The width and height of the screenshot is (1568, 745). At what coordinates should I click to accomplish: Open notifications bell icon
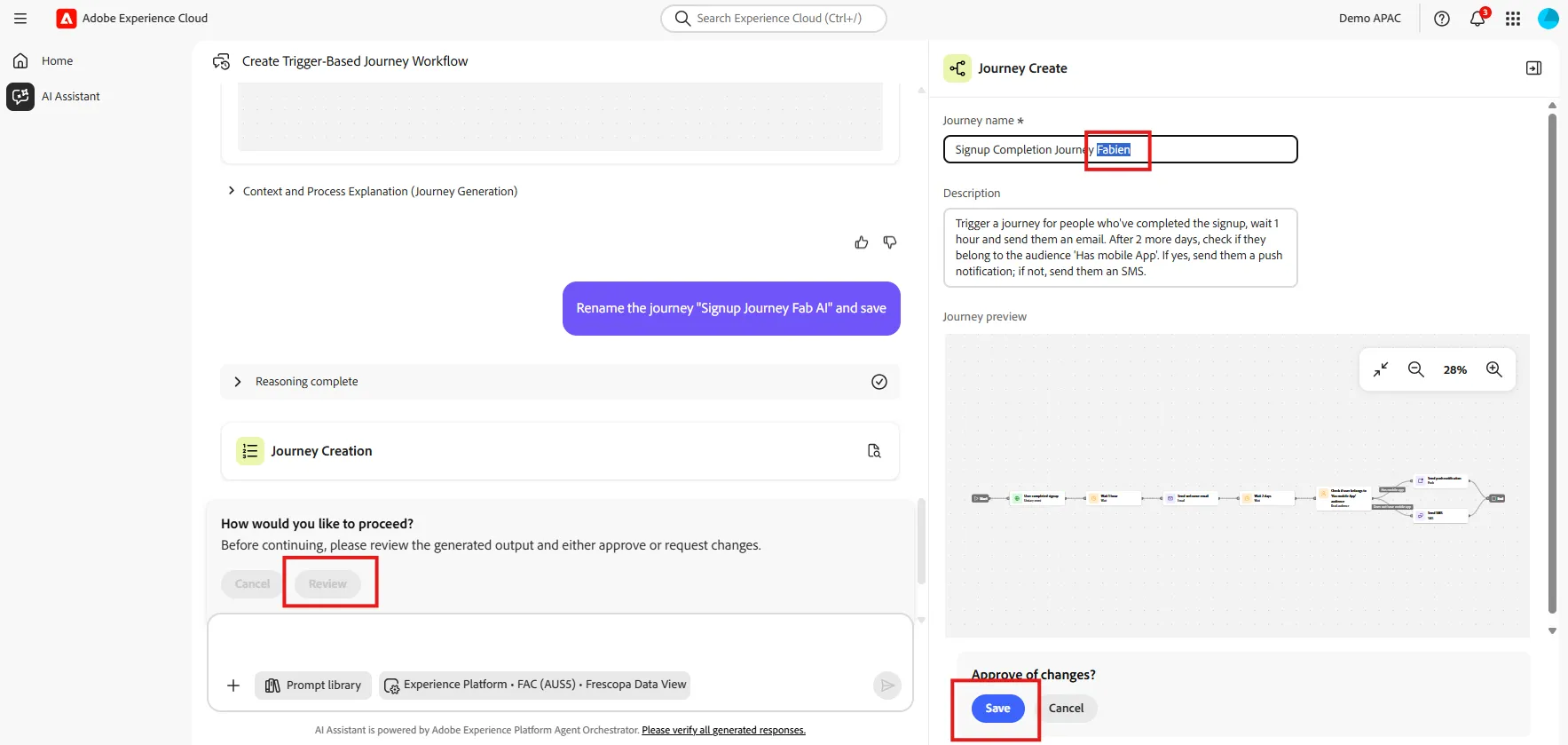[x=1477, y=18]
